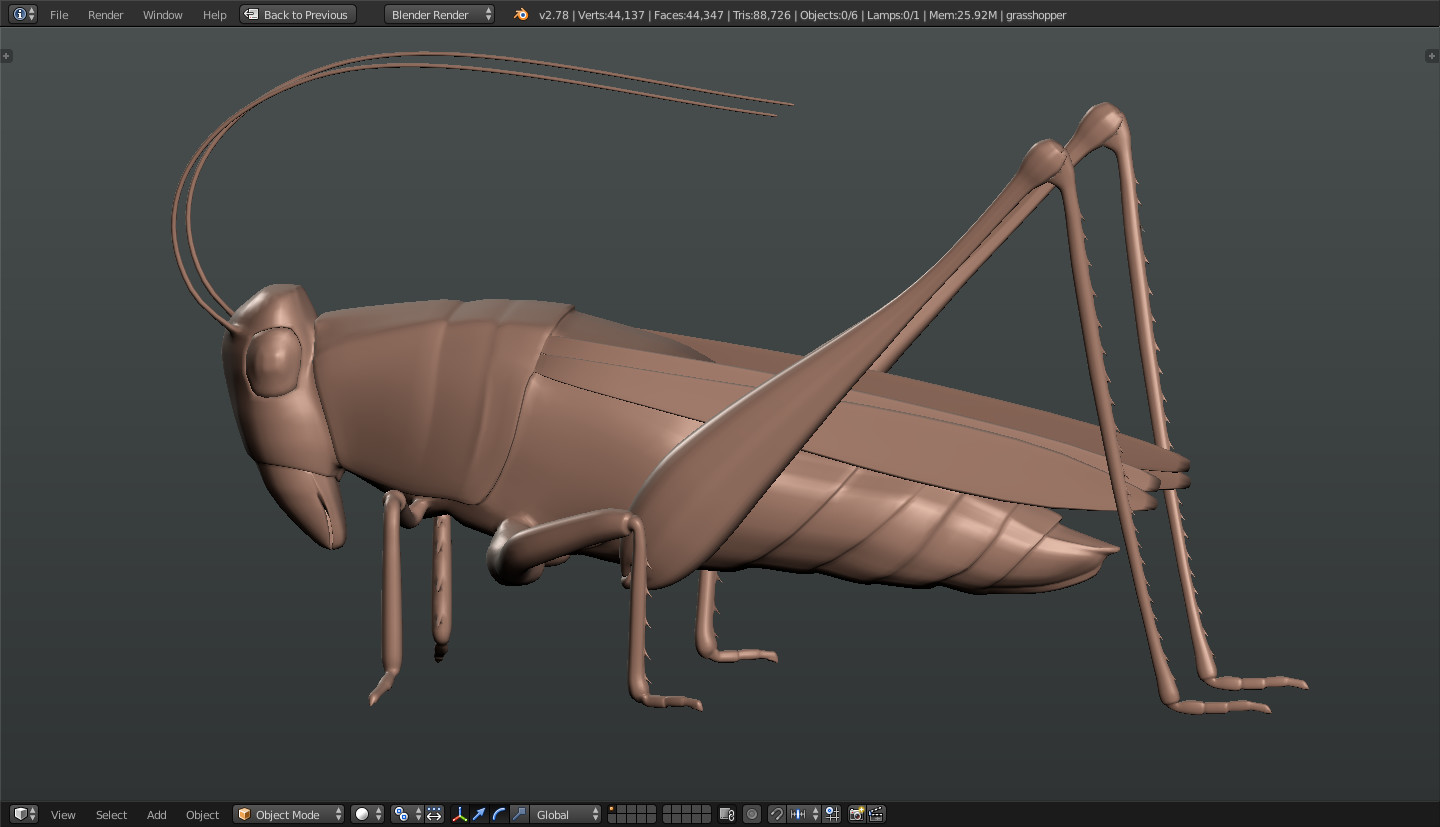Select the translate manipulator arrow icon
Viewport: 1440px width, 827px height.
(x=479, y=814)
